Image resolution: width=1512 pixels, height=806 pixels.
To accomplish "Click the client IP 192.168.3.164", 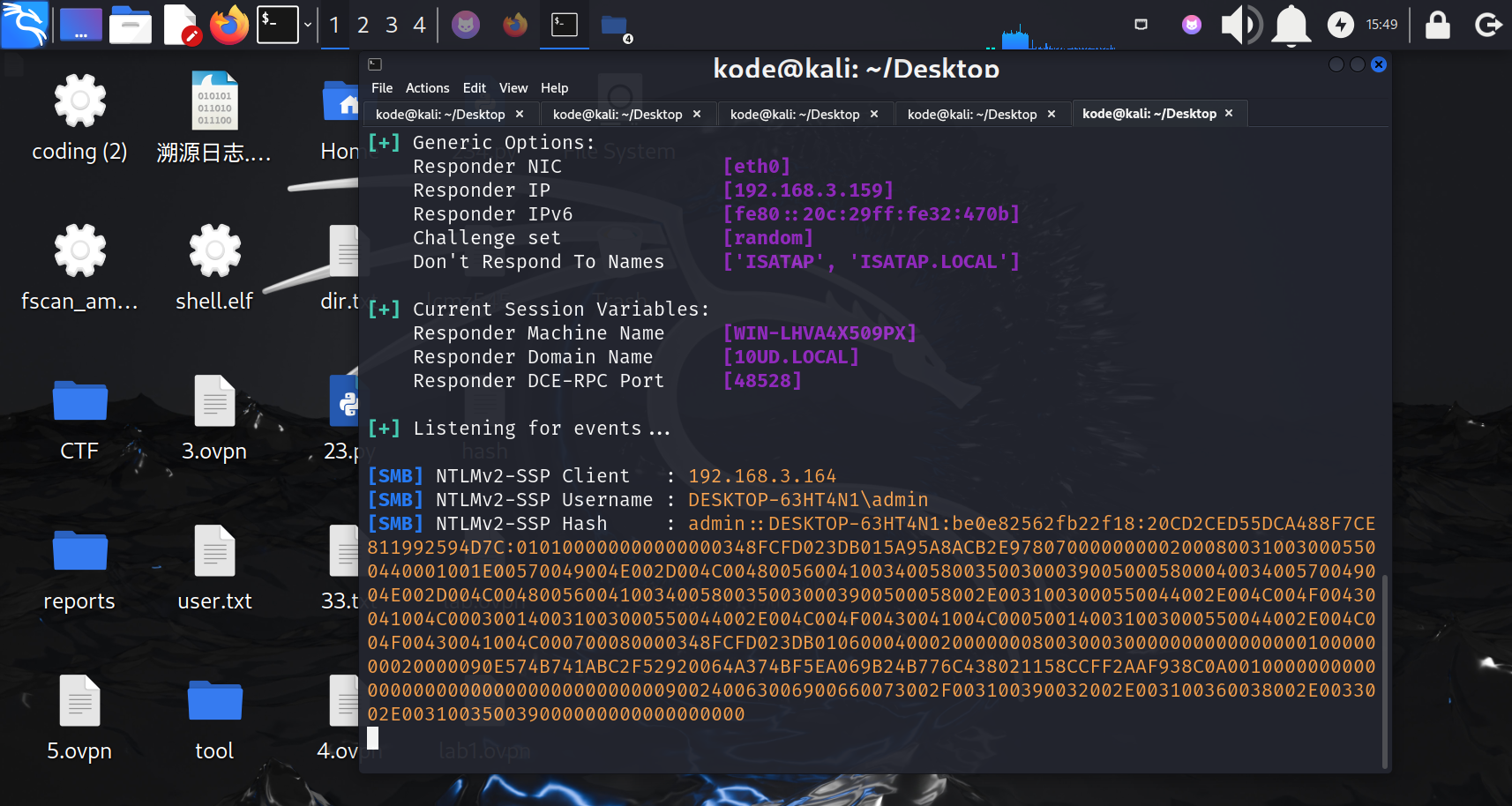I will click(x=762, y=476).
